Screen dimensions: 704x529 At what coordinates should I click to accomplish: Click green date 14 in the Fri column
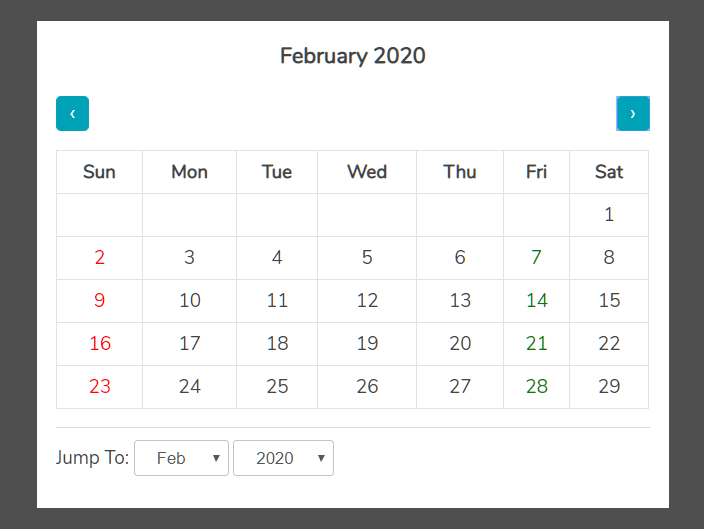coord(536,301)
